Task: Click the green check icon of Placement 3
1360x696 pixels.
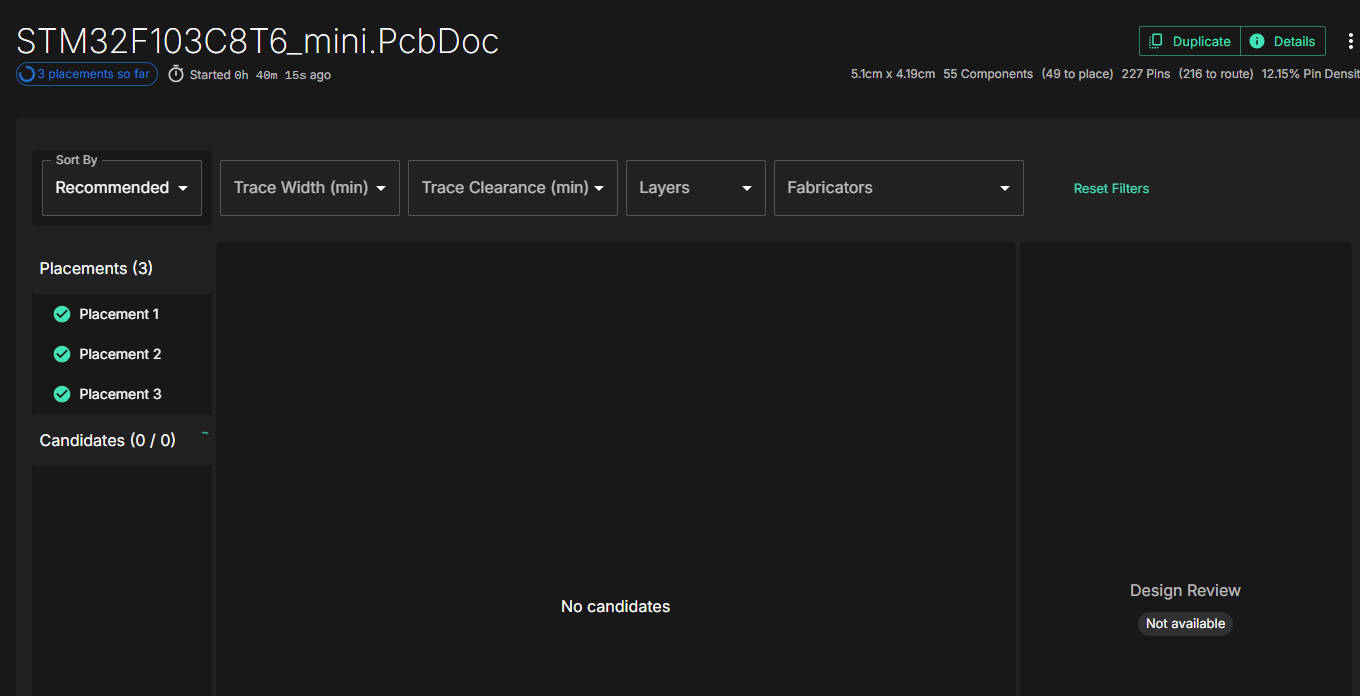Action: point(61,394)
